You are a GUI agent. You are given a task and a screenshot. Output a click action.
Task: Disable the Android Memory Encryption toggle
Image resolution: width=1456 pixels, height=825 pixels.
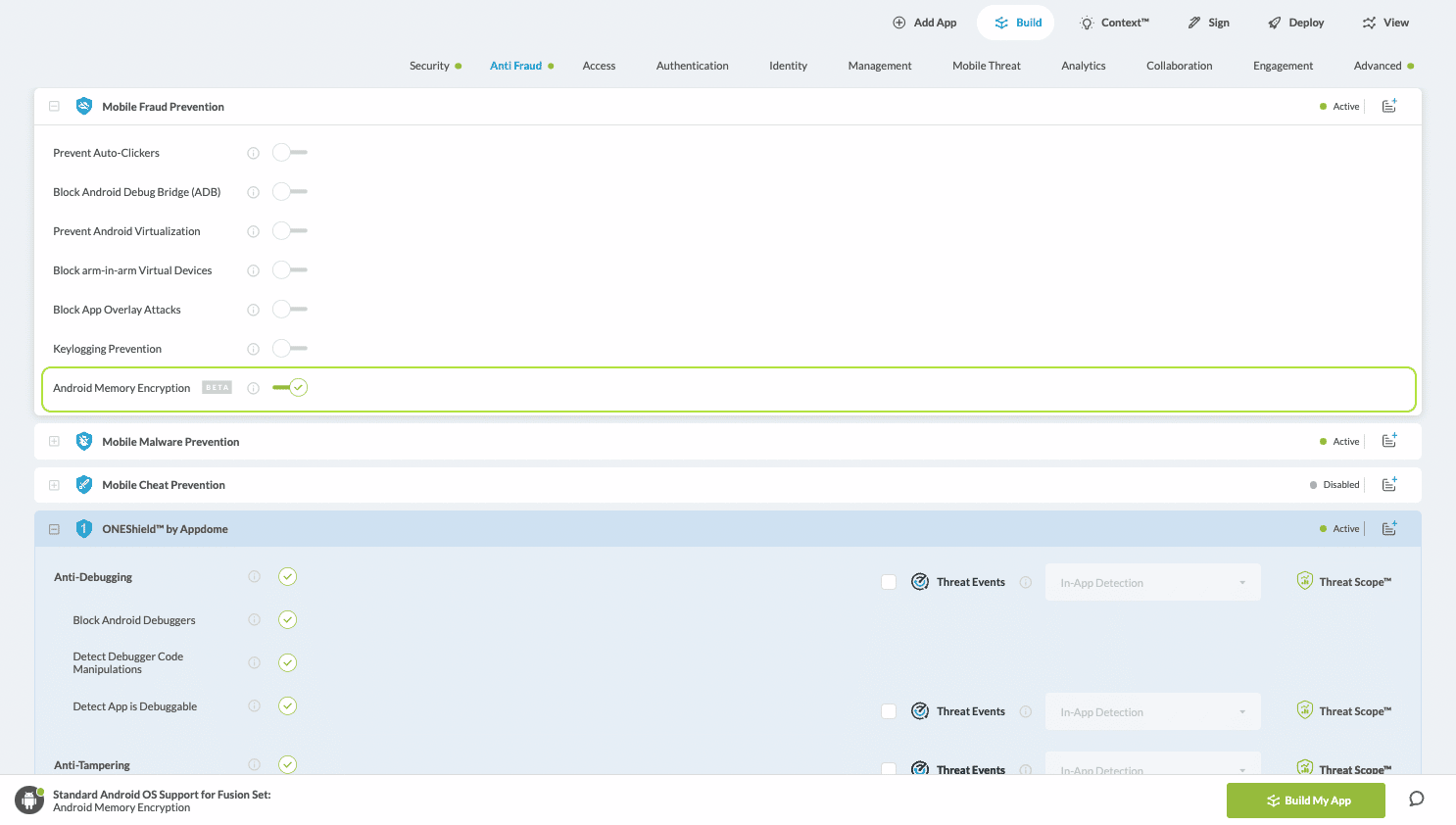290,388
